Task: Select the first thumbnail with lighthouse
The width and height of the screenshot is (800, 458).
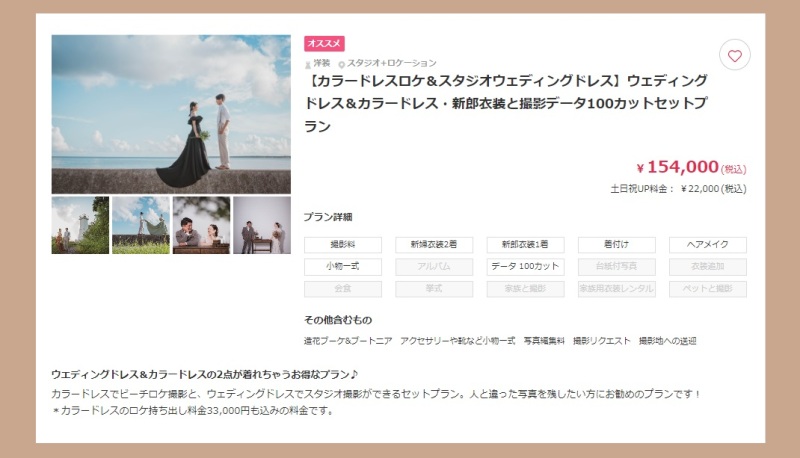Action: [x=80, y=225]
